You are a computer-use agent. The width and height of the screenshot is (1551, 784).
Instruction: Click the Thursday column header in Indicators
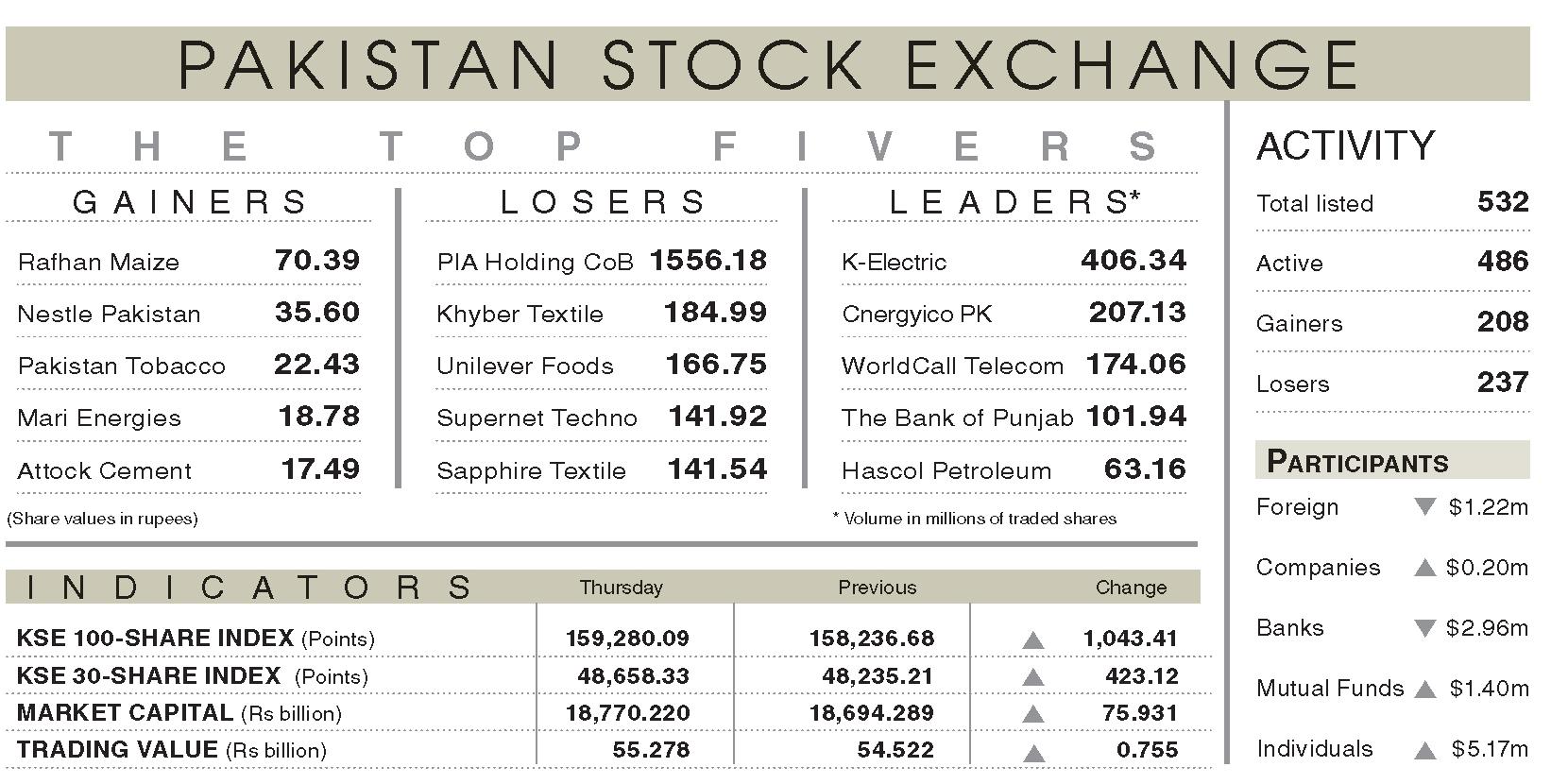pos(622,588)
